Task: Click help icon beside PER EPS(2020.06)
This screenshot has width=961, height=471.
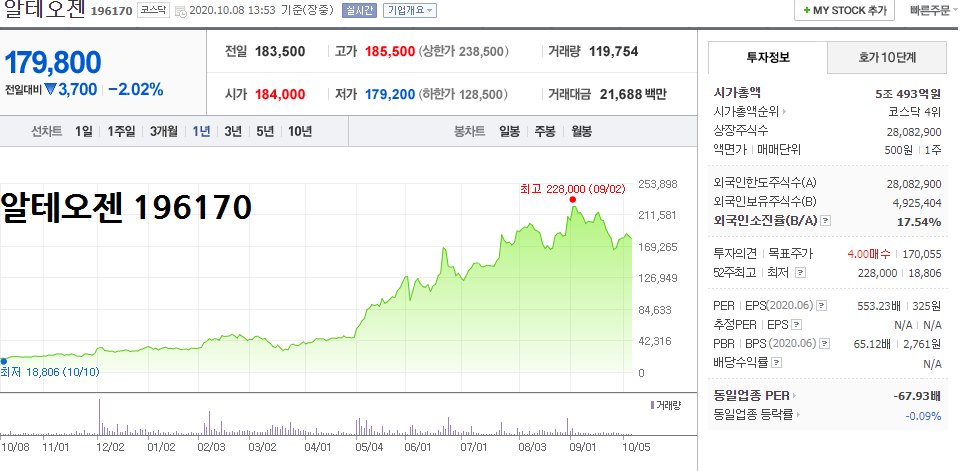Action: pos(822,305)
